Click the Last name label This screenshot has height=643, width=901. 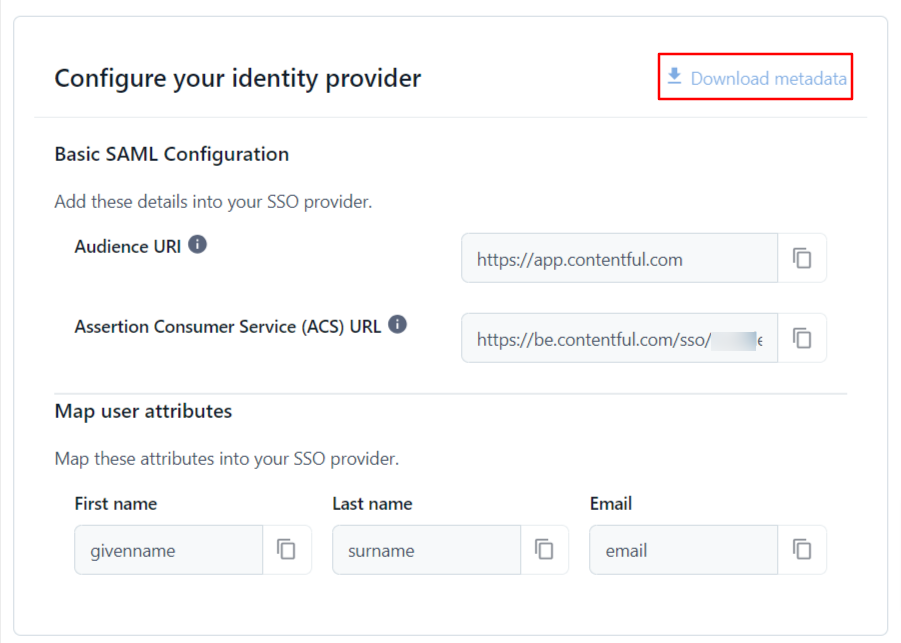point(372,503)
